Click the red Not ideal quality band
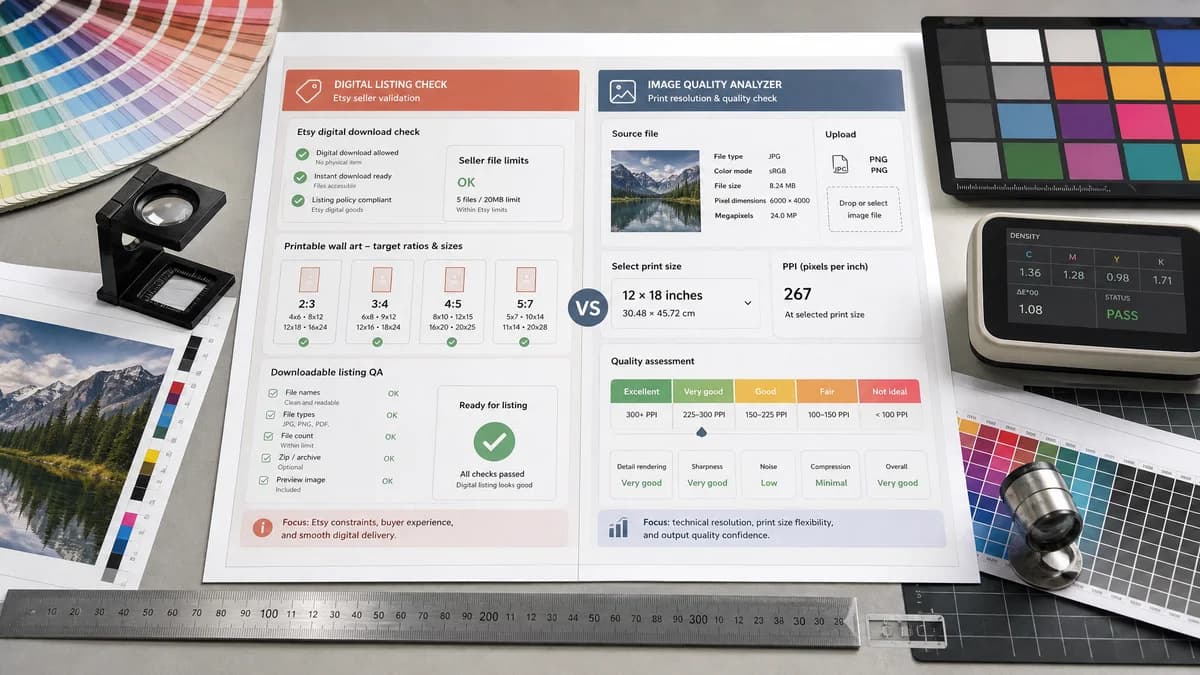The image size is (1200, 675). point(890,392)
